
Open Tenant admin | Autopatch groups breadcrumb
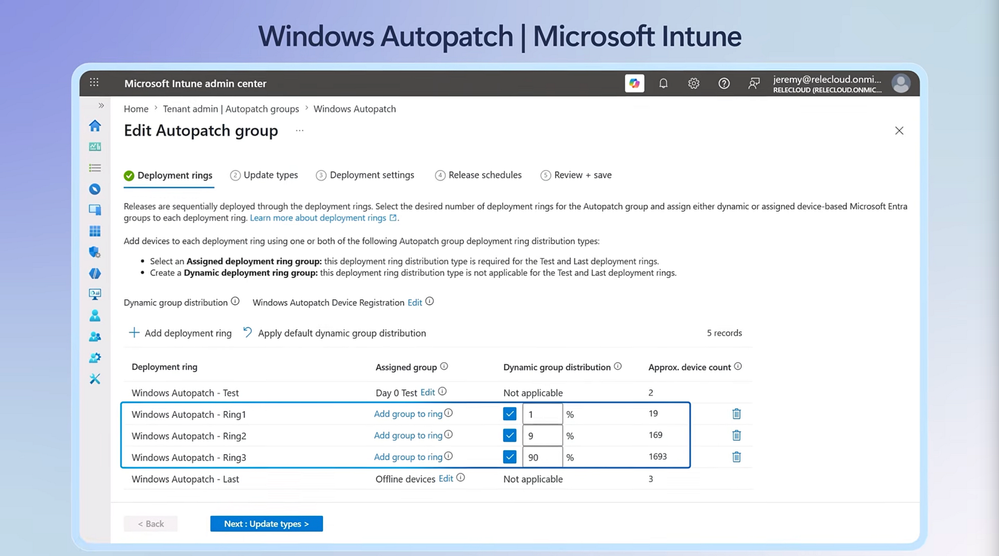click(x=231, y=109)
